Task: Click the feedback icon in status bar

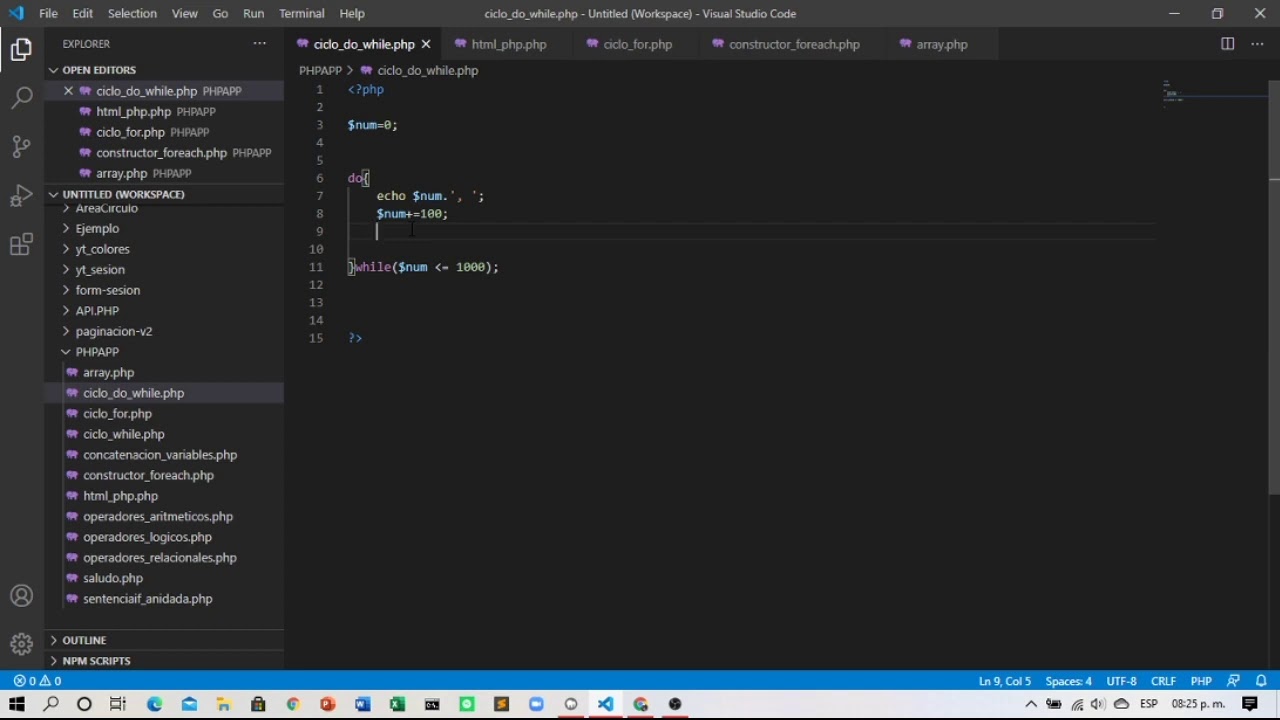Action: (1233, 681)
